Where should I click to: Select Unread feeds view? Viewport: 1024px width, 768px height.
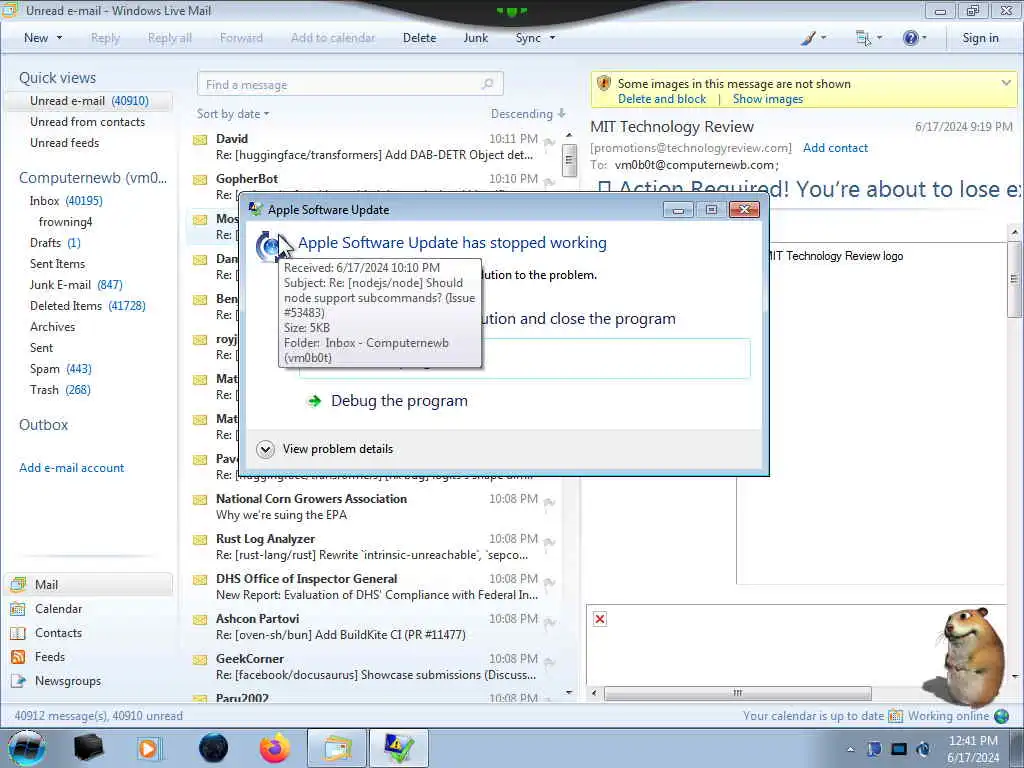pyautogui.click(x=65, y=142)
